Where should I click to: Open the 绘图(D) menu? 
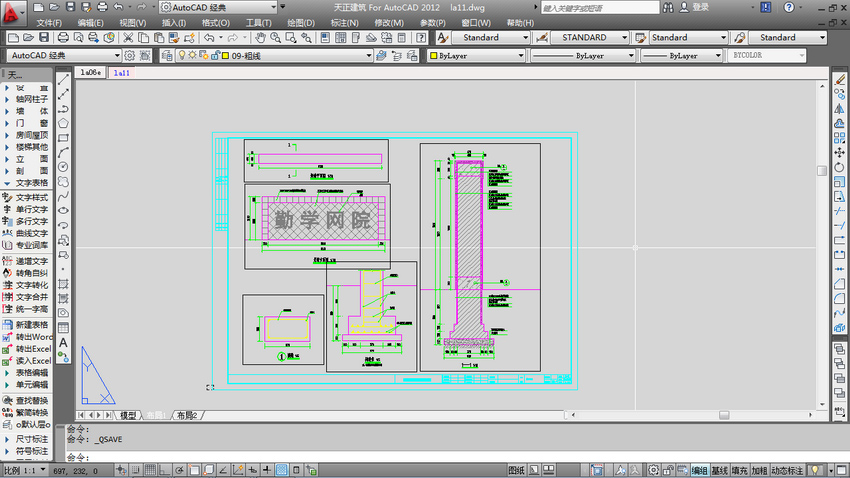click(x=301, y=23)
